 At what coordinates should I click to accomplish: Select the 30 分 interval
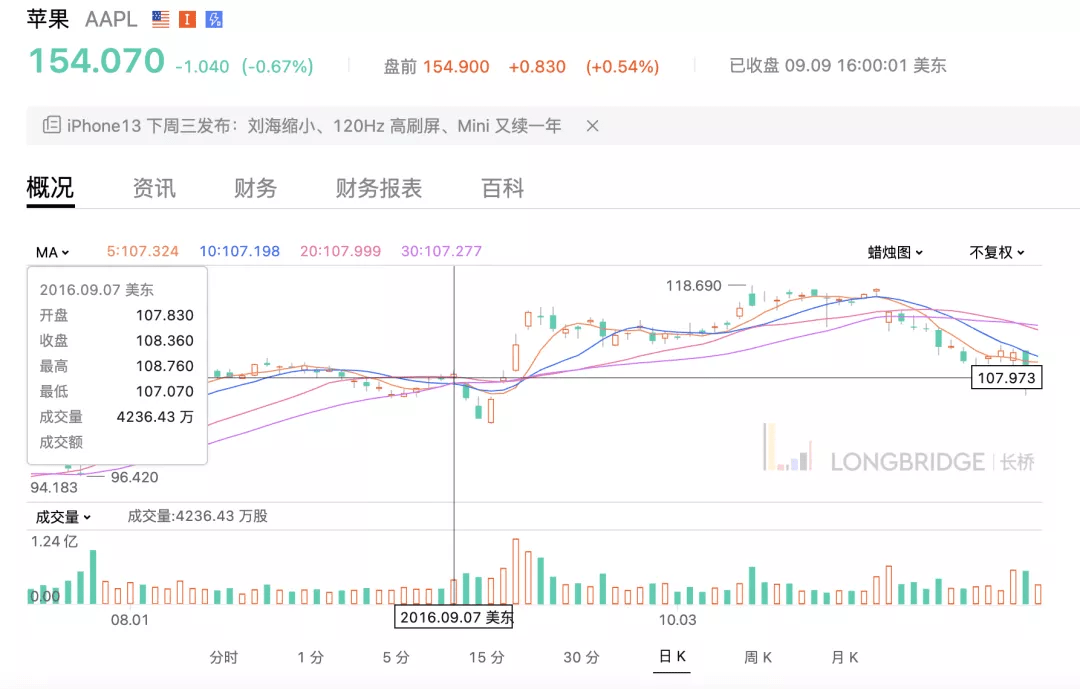click(581, 657)
